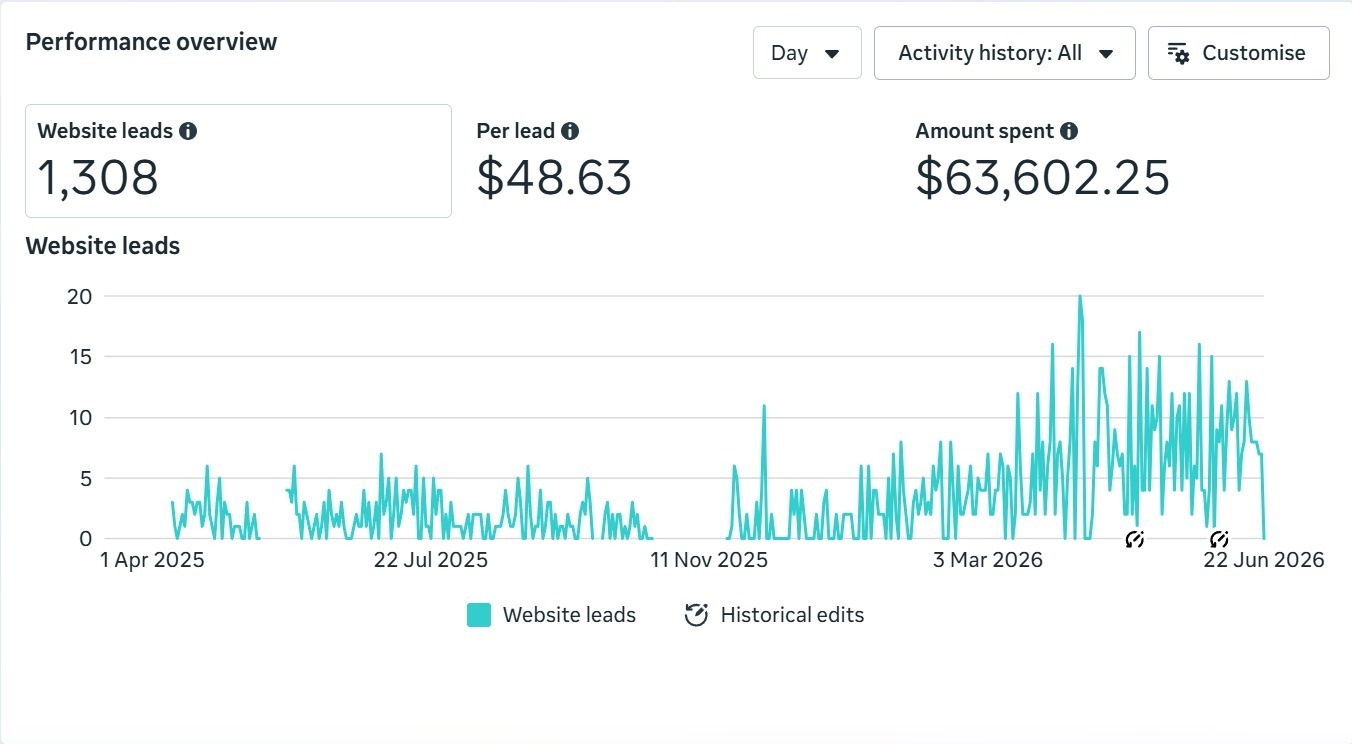This screenshot has width=1352, height=744.
Task: Click the Amount spent metric label
Action: [x=985, y=131]
